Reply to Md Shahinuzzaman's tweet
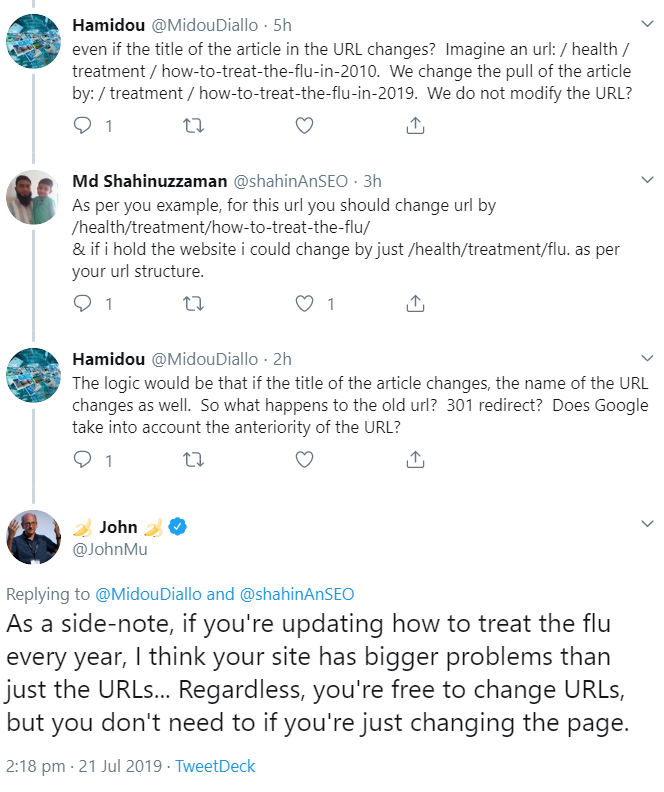This screenshot has height=792, width=664. pos(84,303)
